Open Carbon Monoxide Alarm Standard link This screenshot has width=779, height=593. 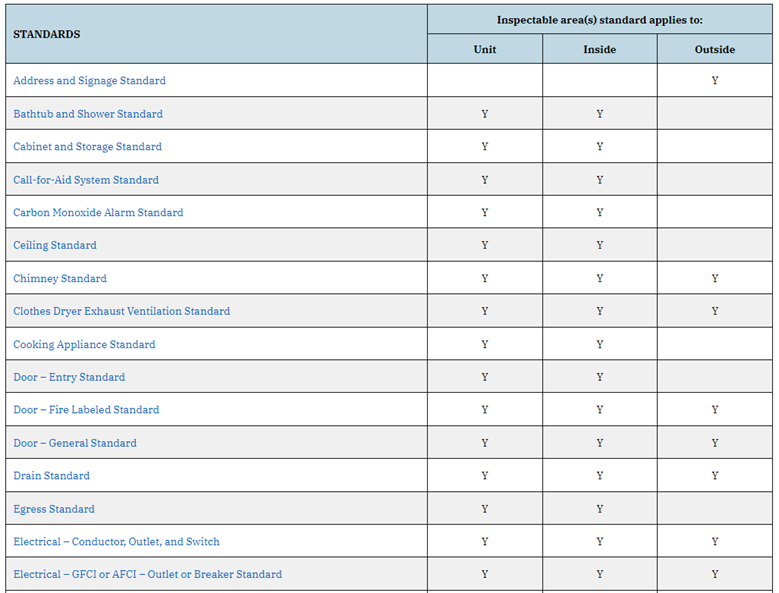click(x=98, y=213)
